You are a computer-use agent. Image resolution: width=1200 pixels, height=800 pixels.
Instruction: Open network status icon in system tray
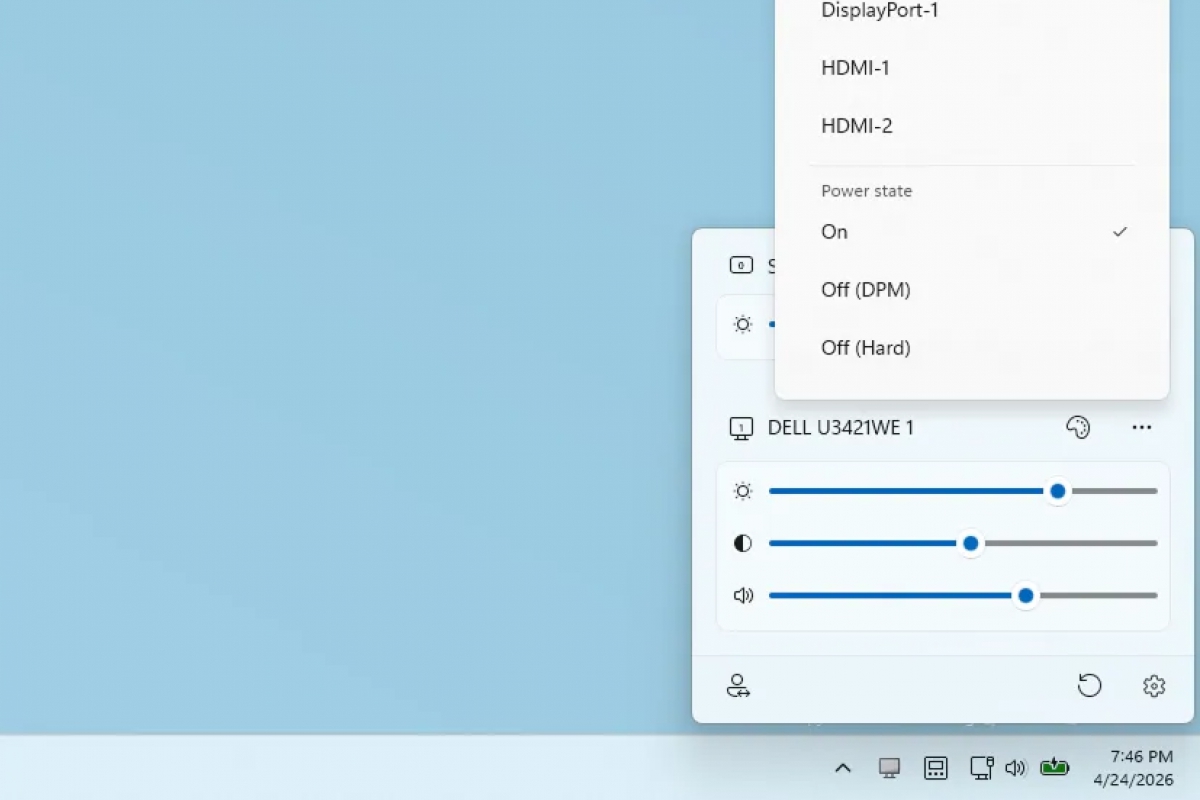[x=981, y=768]
